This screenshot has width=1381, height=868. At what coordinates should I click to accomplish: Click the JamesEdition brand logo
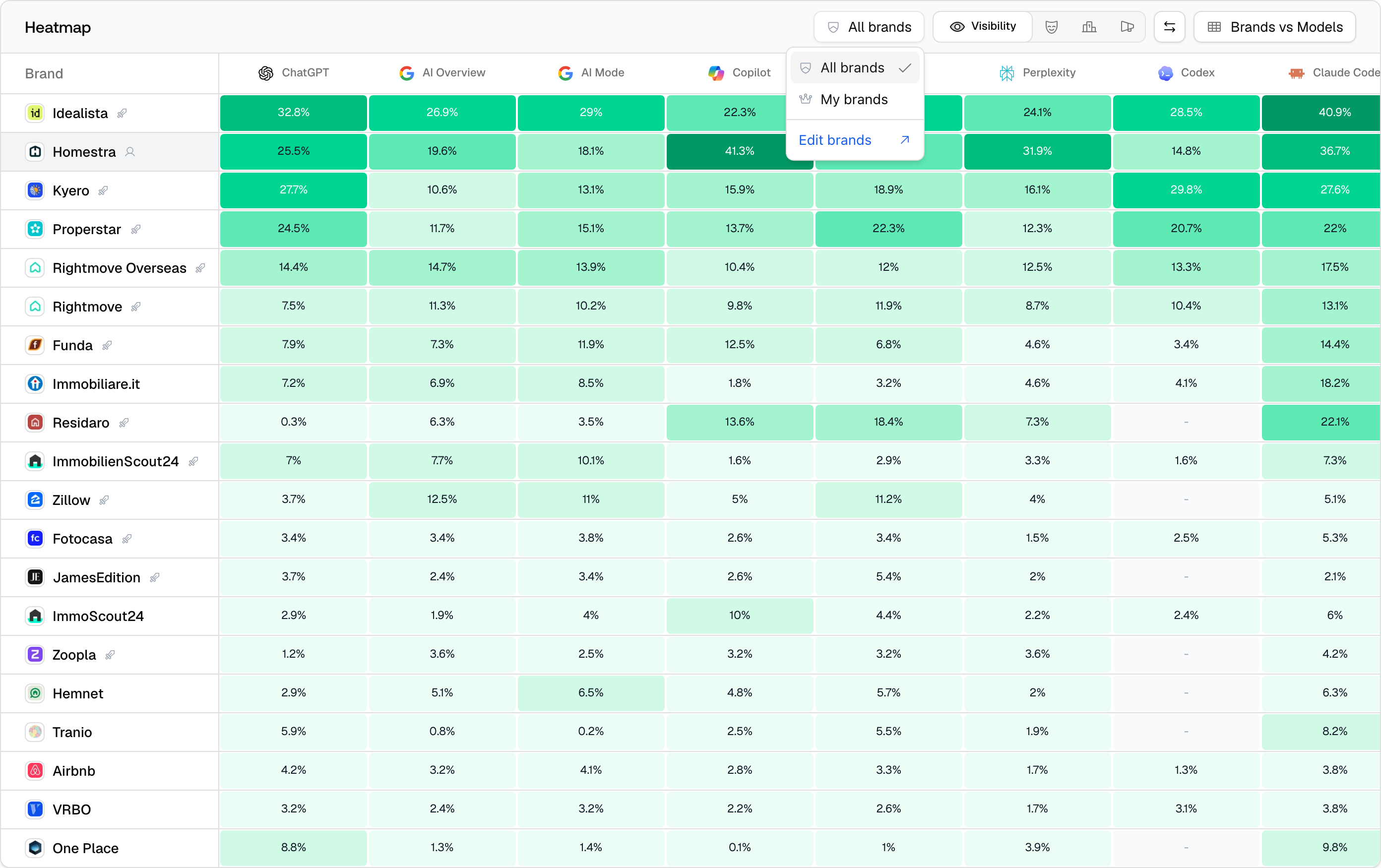[35, 577]
